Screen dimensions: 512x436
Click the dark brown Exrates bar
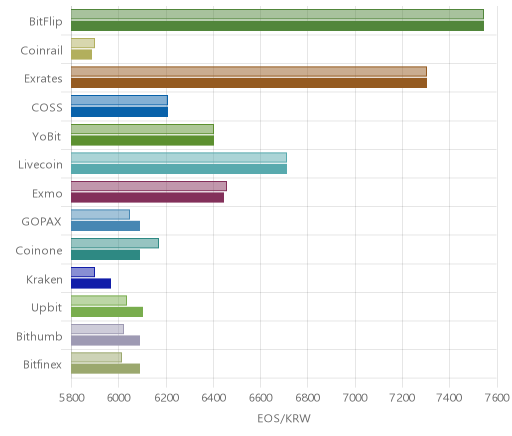[x=249, y=83]
